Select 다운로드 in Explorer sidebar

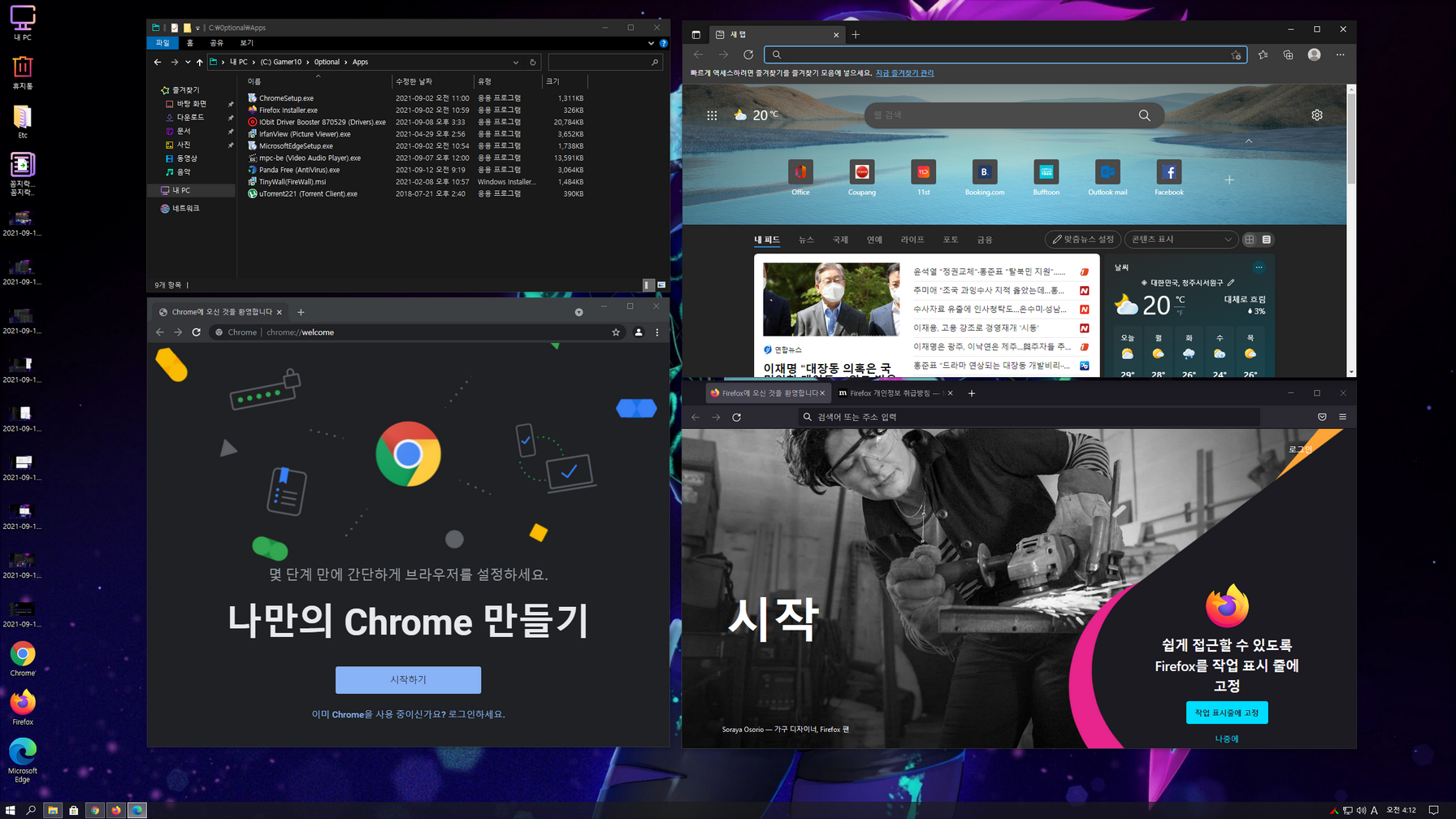click(190, 118)
